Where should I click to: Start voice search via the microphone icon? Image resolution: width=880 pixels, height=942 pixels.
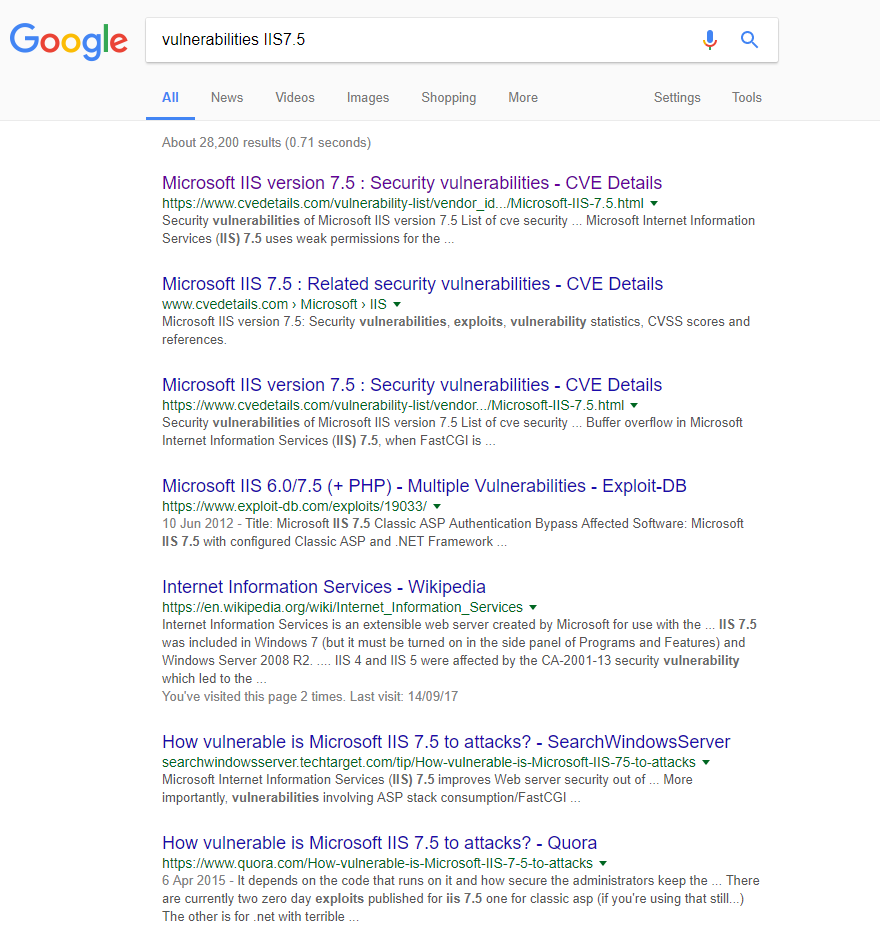[x=710, y=40]
